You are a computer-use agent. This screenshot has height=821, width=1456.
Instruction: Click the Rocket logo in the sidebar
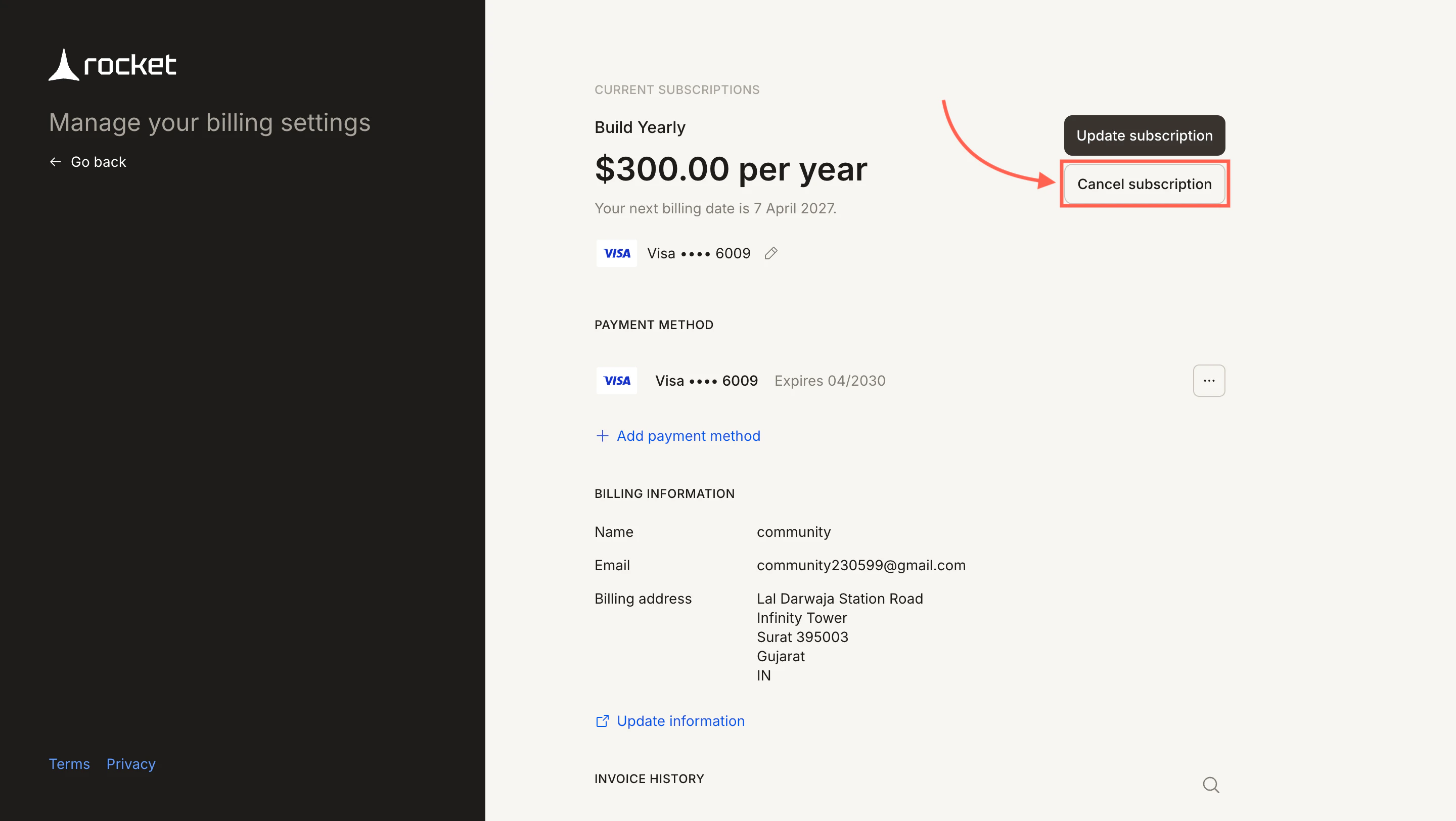pos(112,64)
